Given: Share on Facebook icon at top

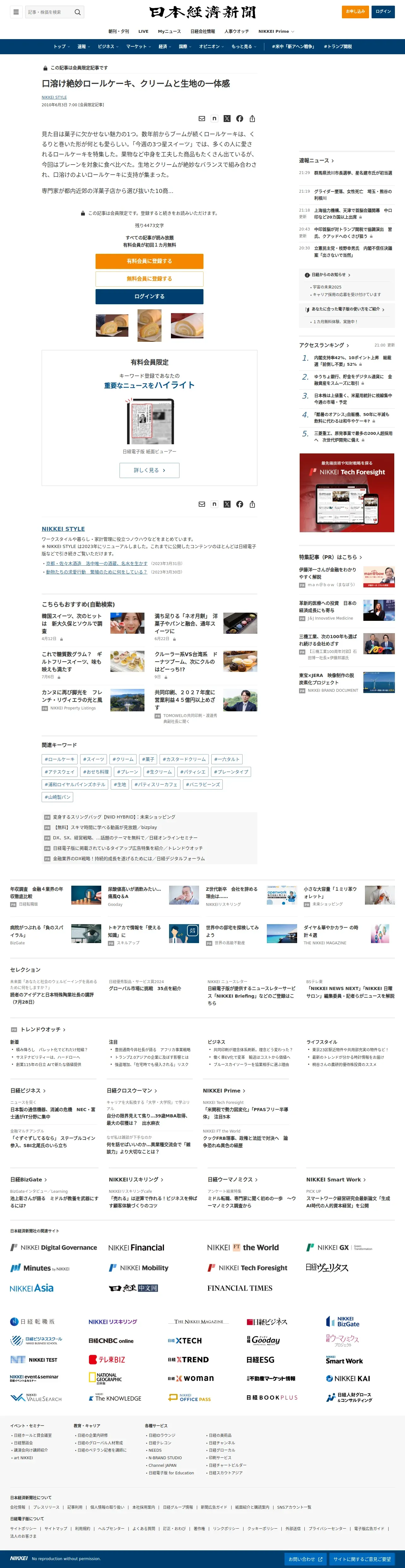Looking at the screenshot, I should point(239,119).
